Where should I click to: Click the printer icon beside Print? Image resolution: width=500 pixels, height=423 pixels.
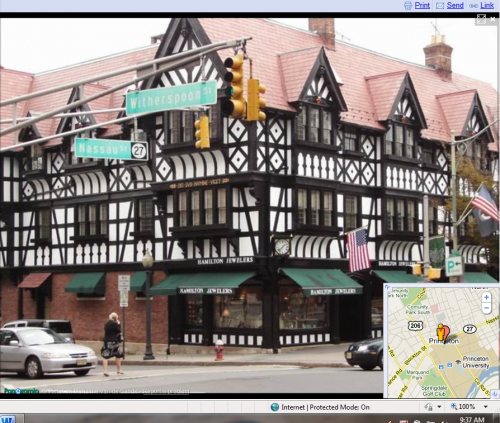pos(408,6)
